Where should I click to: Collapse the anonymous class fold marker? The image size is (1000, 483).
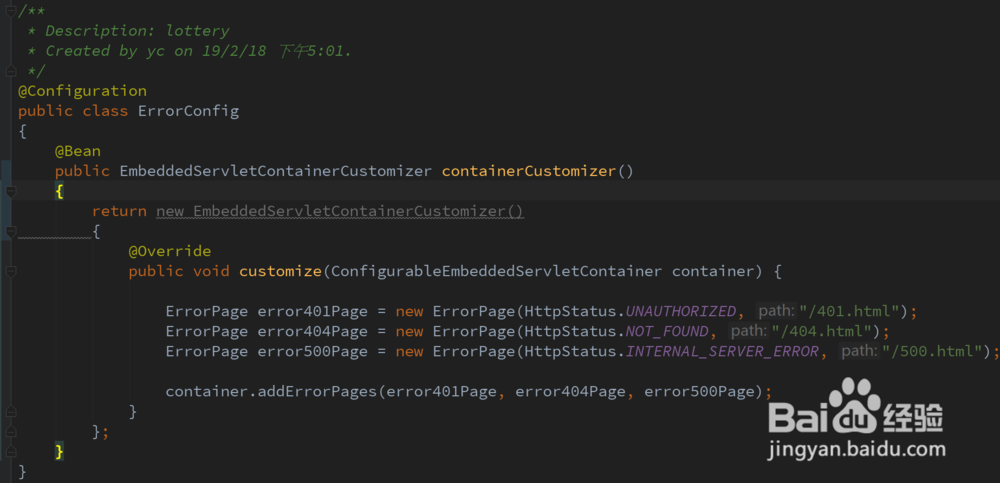[9, 231]
